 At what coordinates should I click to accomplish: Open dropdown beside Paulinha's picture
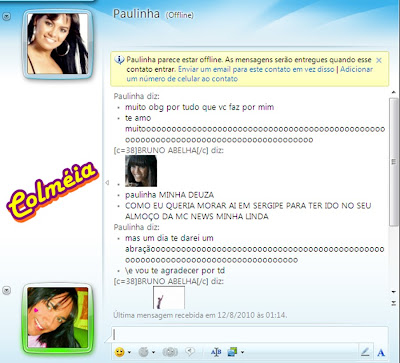click(6, 16)
